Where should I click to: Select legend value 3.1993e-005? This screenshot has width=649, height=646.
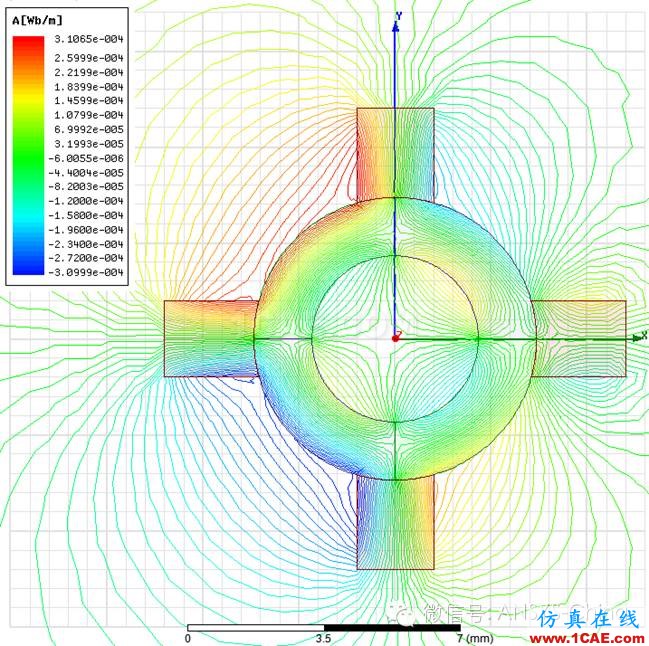pos(89,144)
